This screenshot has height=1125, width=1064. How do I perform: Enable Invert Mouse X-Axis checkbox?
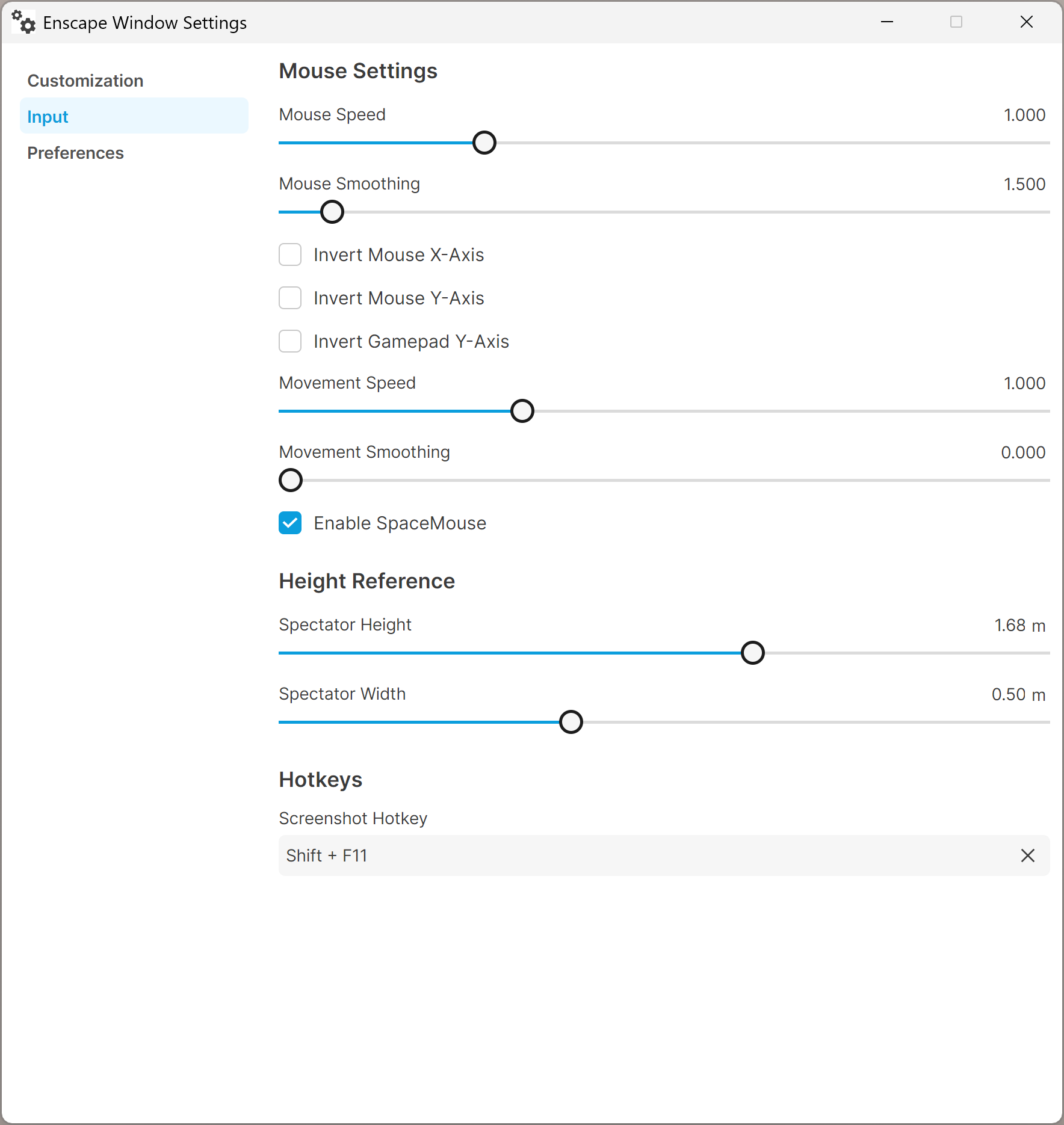pyautogui.click(x=290, y=255)
